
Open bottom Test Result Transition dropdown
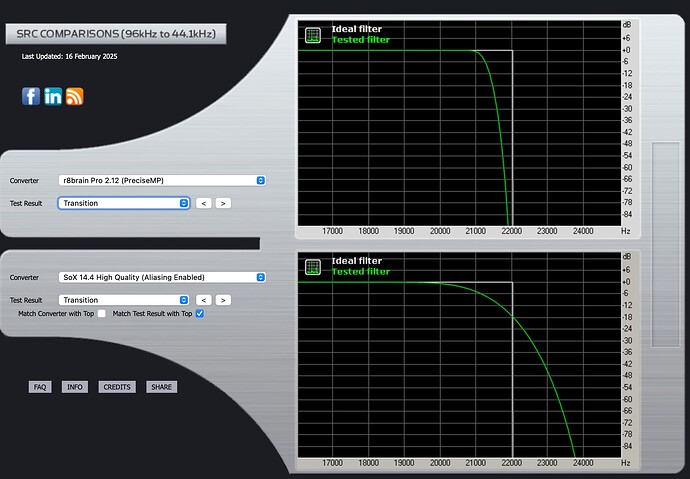pyautogui.click(x=124, y=300)
